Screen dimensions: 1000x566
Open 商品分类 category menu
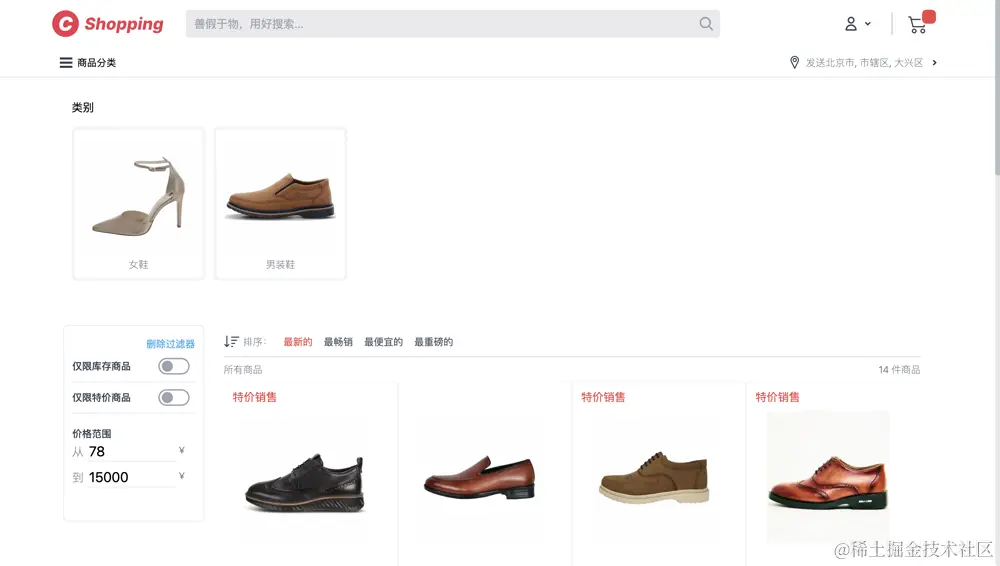pyautogui.click(x=96, y=63)
